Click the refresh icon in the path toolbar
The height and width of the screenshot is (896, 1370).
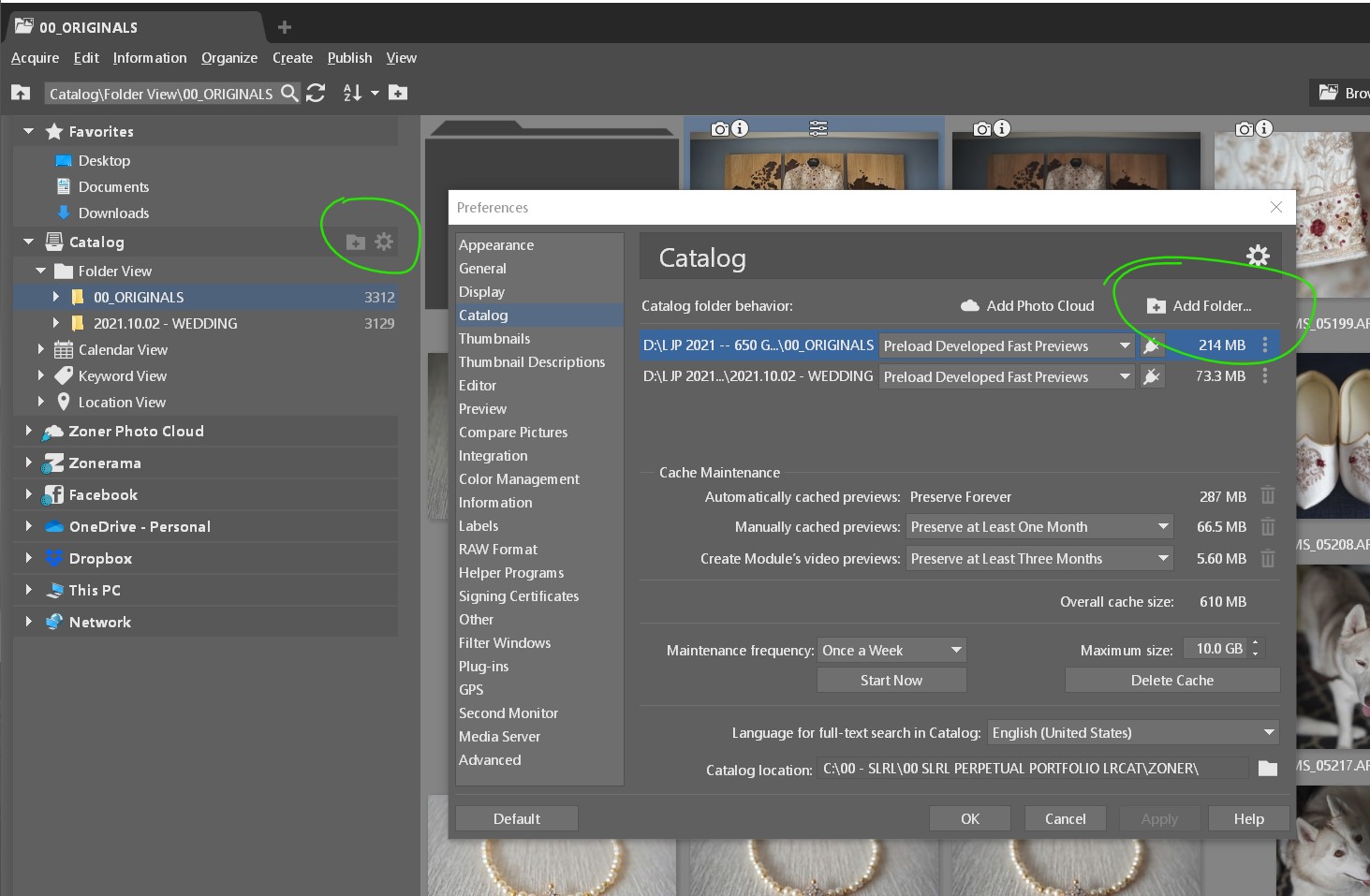316,93
